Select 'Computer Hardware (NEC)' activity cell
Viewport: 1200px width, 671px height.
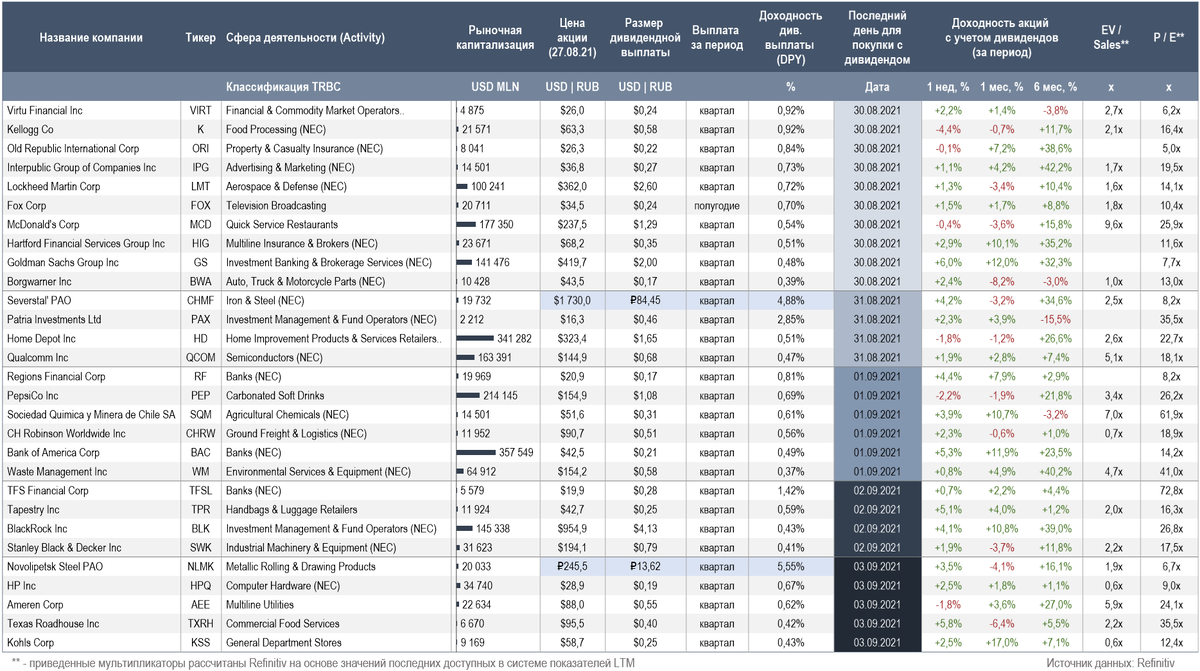pyautogui.click(x=282, y=586)
